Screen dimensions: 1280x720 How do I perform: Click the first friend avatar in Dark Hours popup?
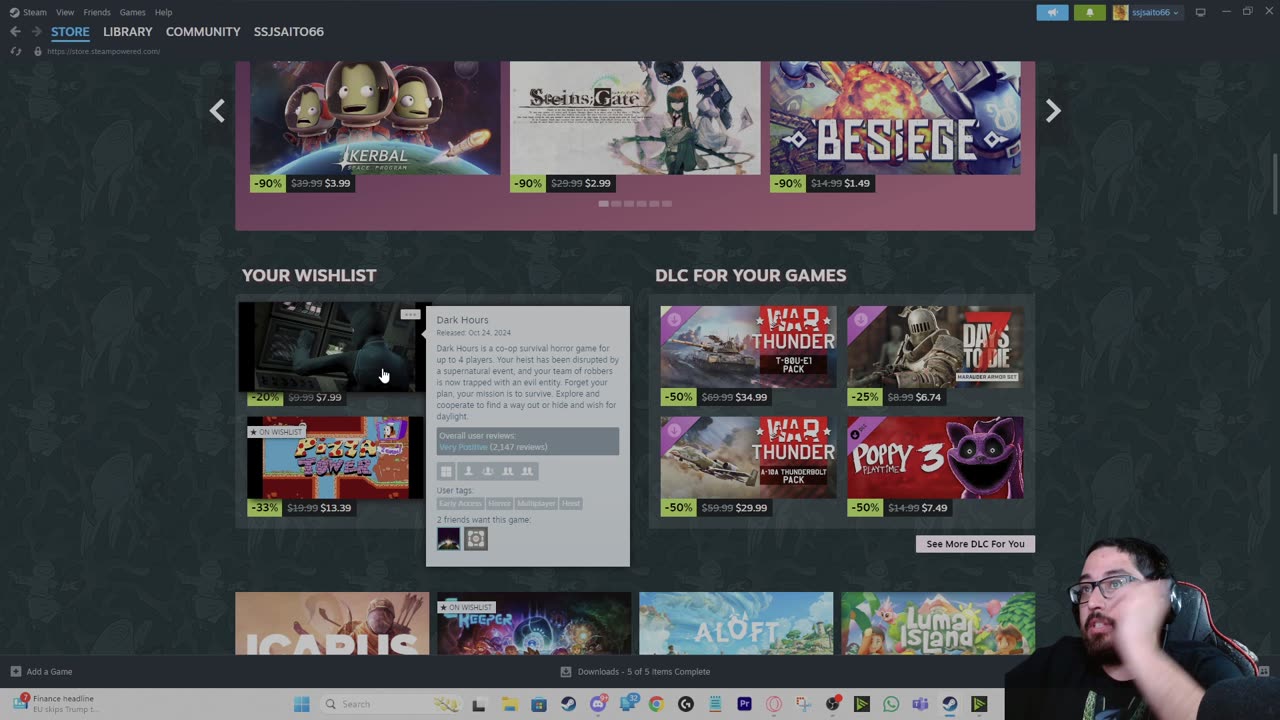pyautogui.click(x=448, y=539)
